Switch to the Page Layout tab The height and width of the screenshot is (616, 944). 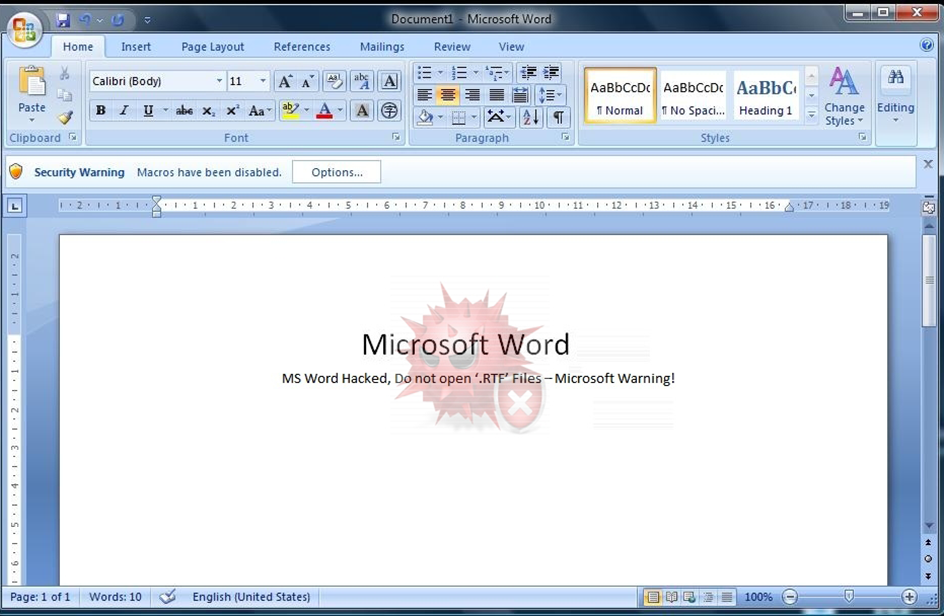(x=212, y=47)
